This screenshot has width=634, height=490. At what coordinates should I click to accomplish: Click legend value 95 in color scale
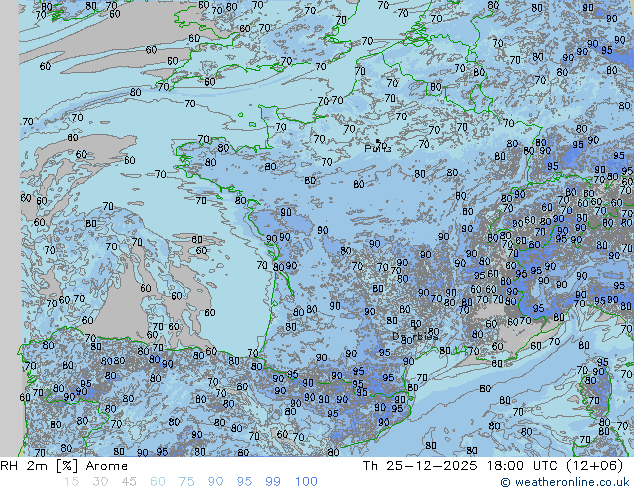coord(244,482)
